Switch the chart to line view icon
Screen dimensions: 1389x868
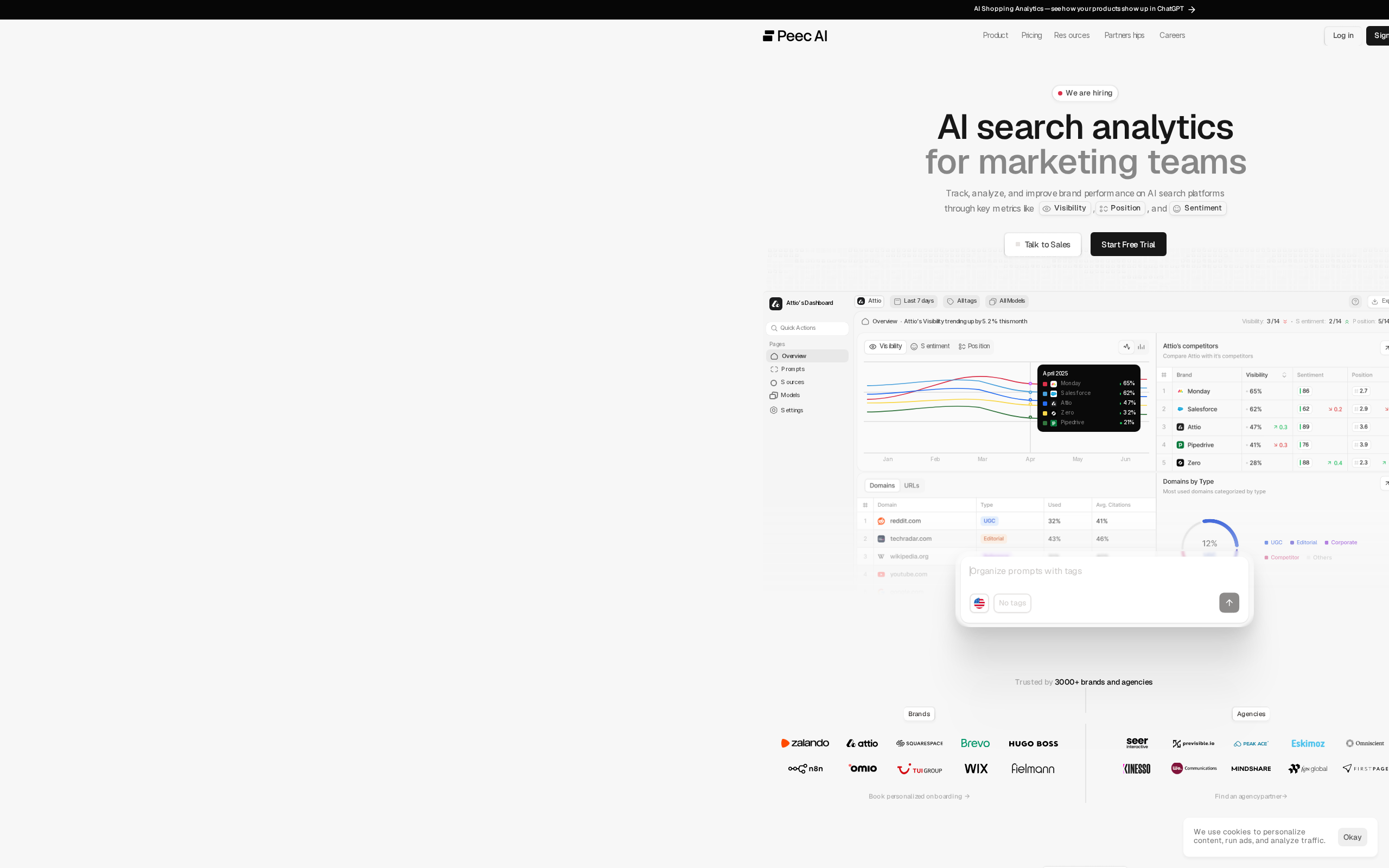tap(1127, 347)
